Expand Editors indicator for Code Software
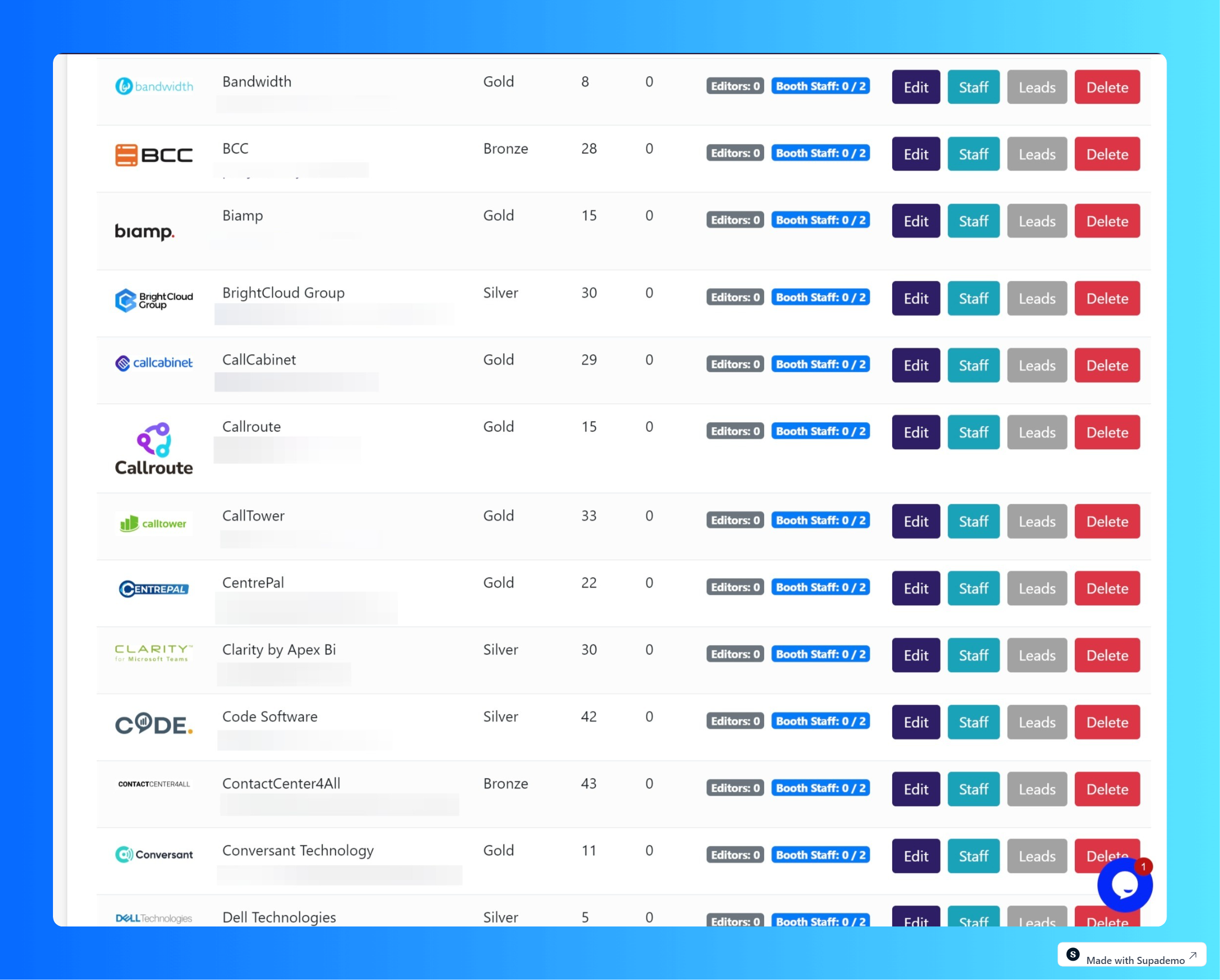 point(734,721)
